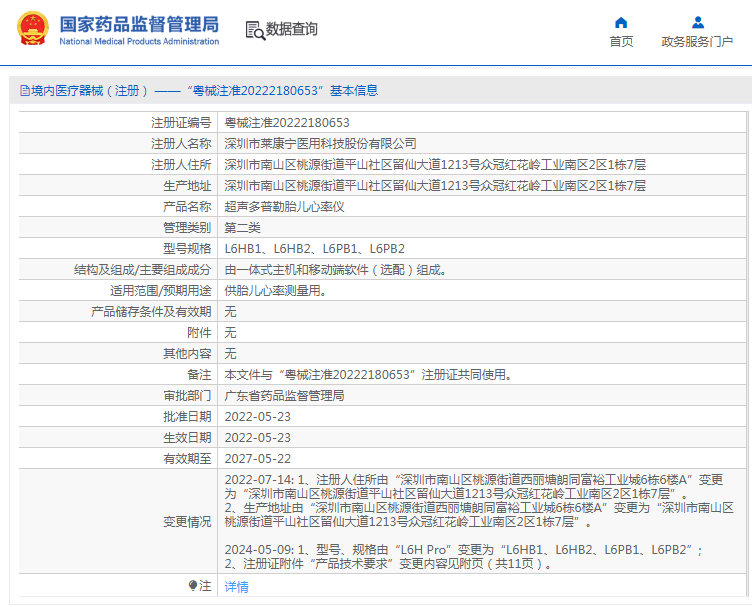Go to 首页 text link
Screen dimensions: 752x607
(x=621, y=42)
